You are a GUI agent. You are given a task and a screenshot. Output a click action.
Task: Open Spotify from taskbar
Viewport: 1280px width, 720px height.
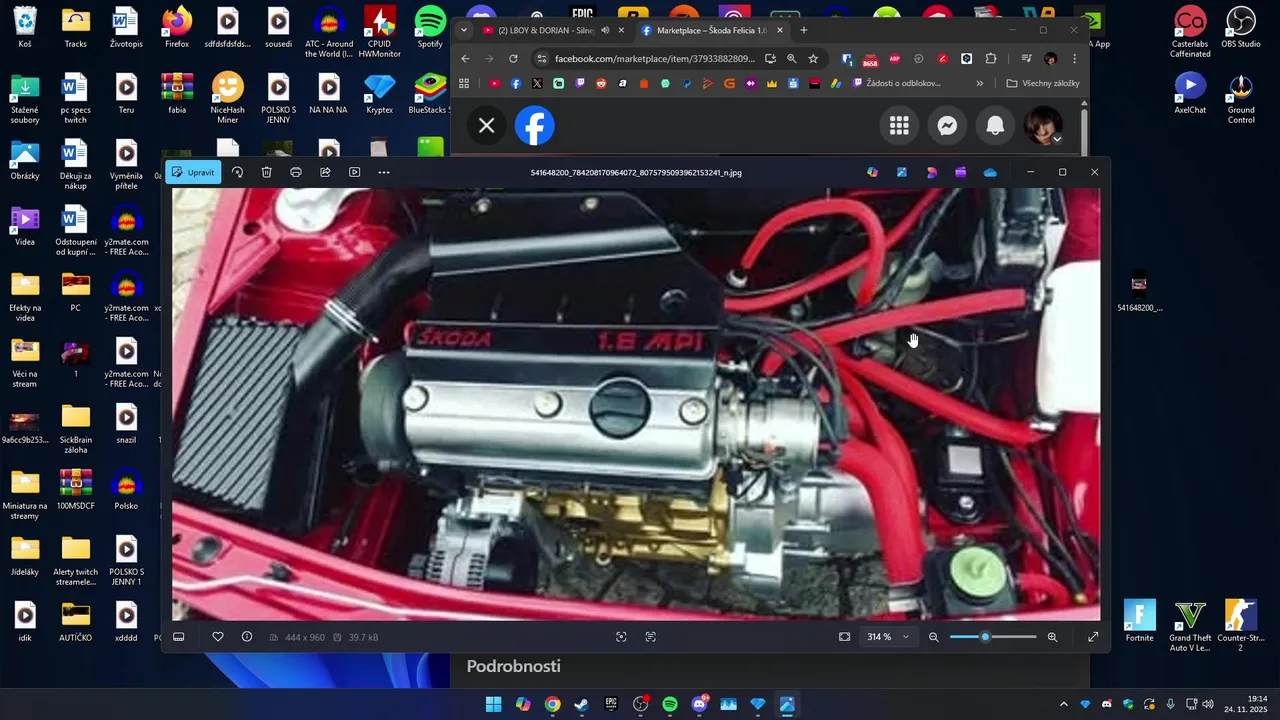tap(670, 704)
